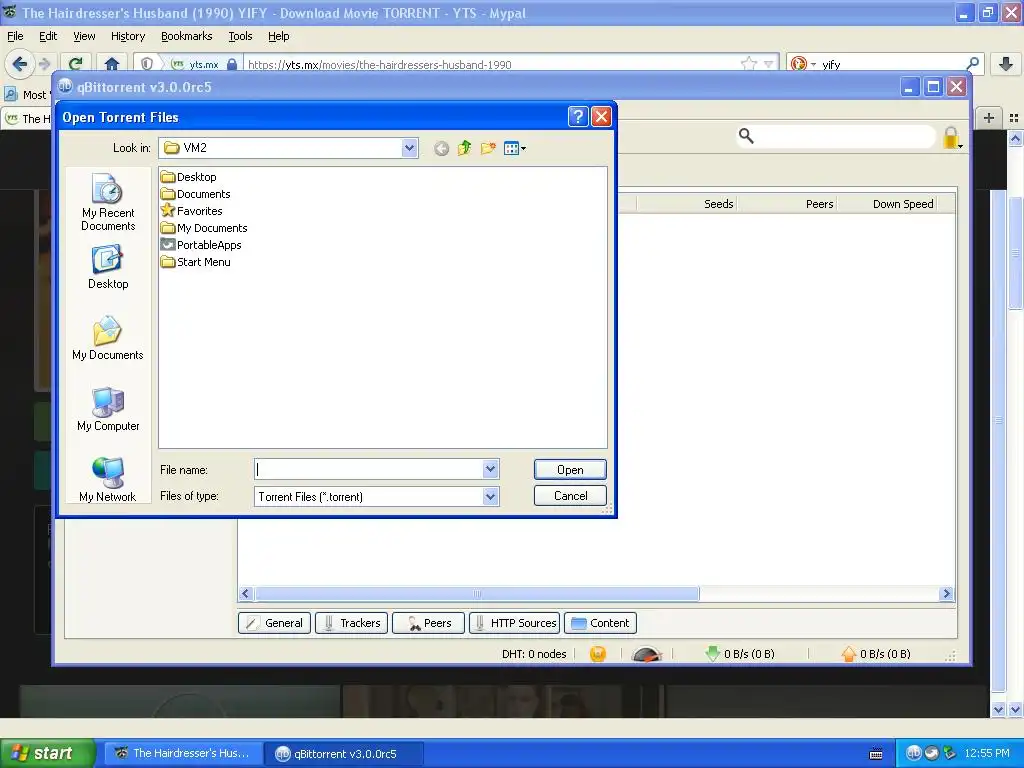The height and width of the screenshot is (768, 1024).
Task: Click the go back folder icon
Action: coord(441,149)
